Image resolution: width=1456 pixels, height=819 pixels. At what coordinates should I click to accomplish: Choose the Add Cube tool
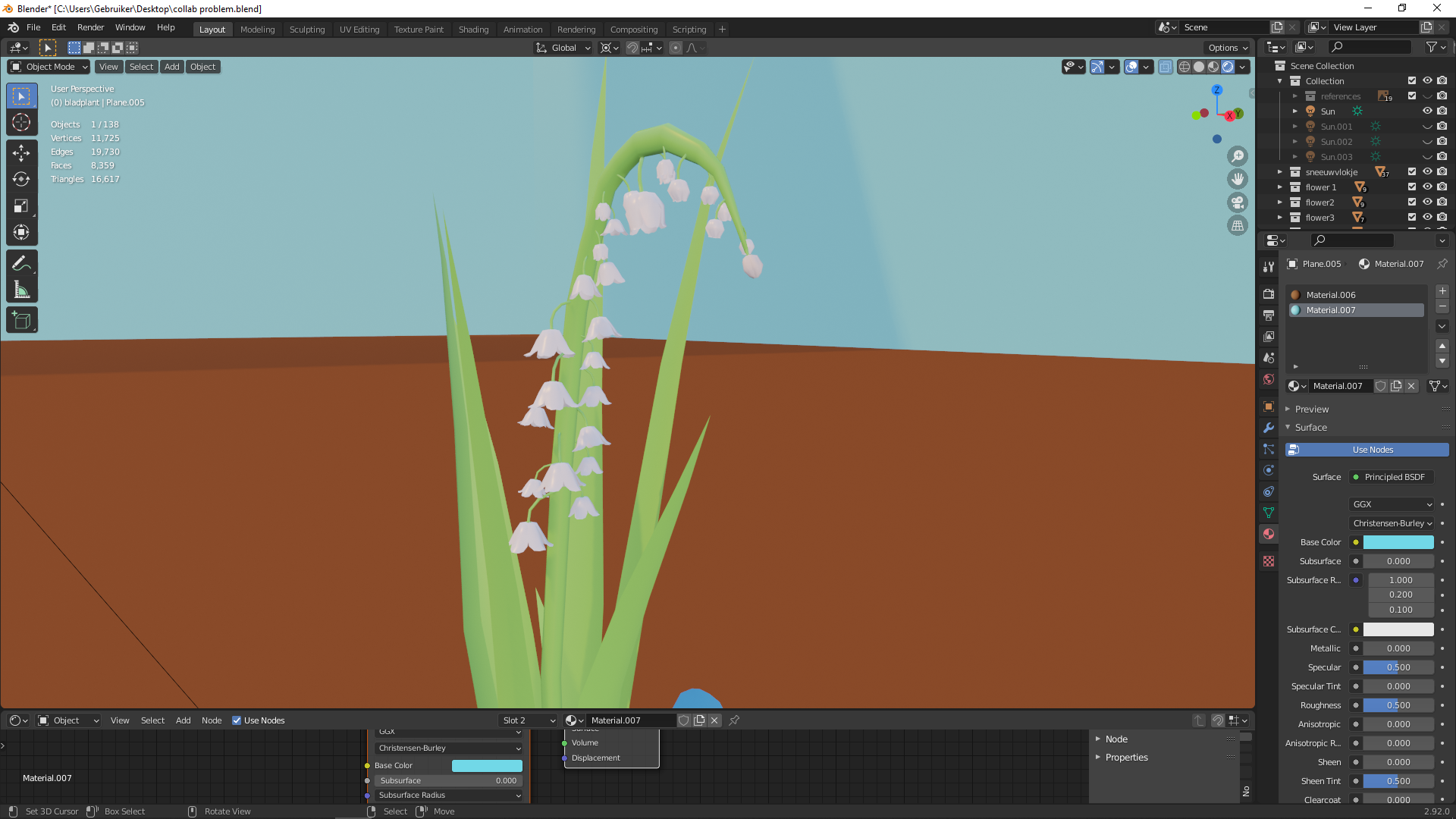click(21, 320)
